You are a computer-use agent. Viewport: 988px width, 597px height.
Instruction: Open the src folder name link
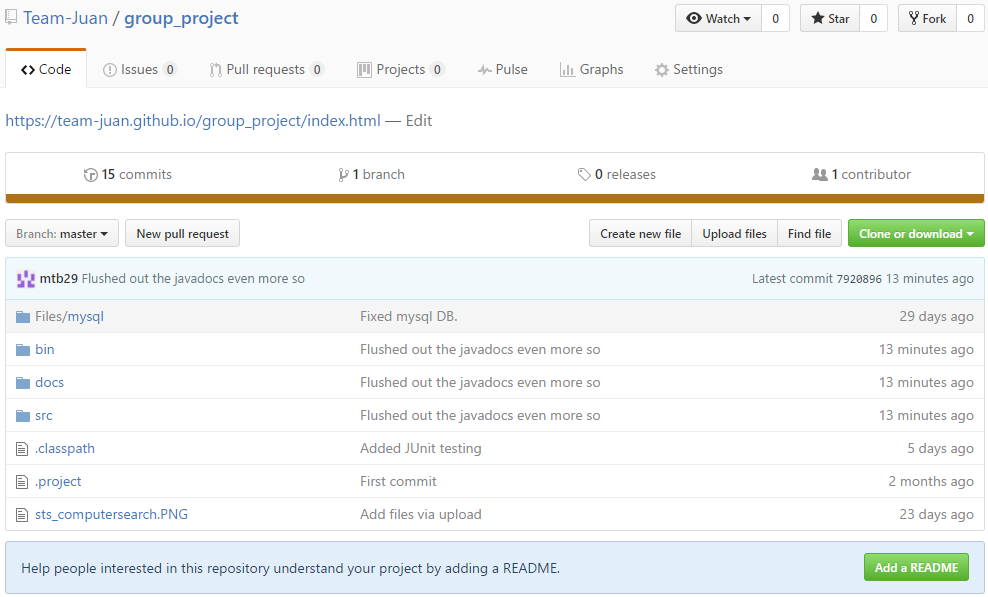point(44,415)
